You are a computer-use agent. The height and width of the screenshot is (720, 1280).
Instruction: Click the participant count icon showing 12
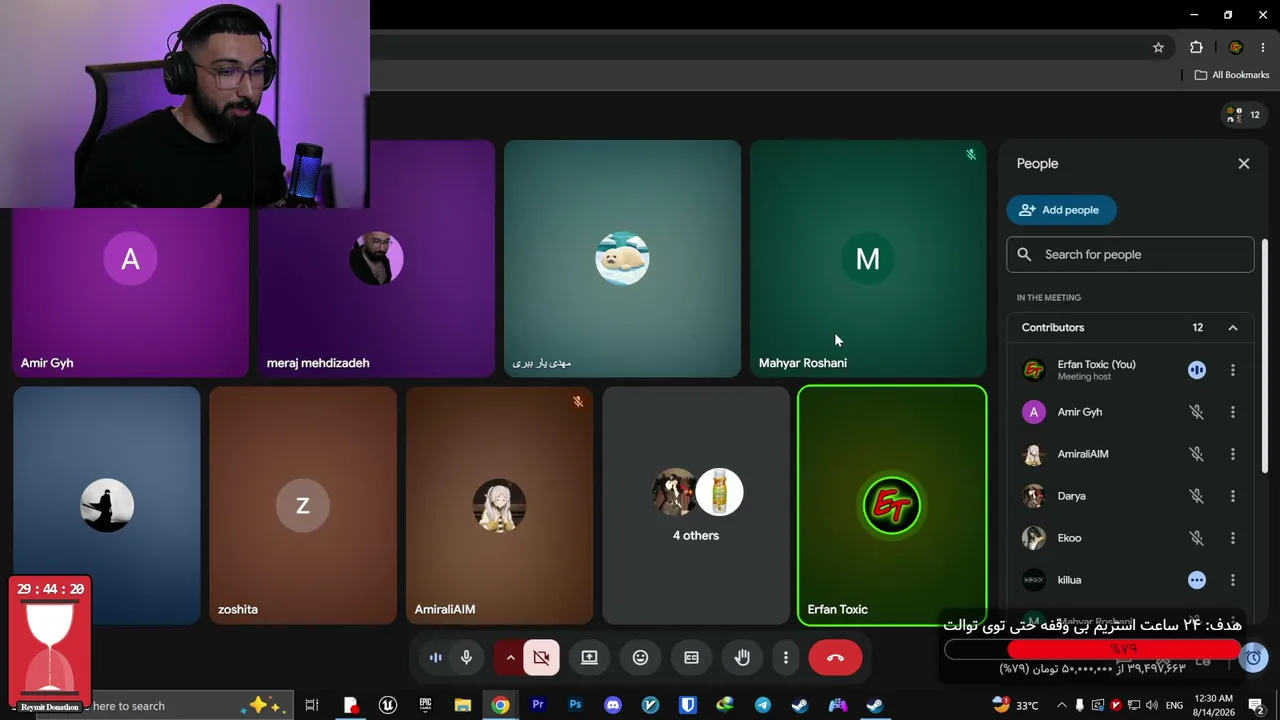[1245, 115]
